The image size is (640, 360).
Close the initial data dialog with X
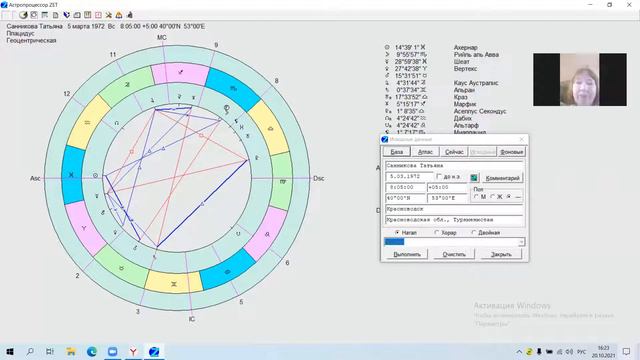[x=521, y=139]
